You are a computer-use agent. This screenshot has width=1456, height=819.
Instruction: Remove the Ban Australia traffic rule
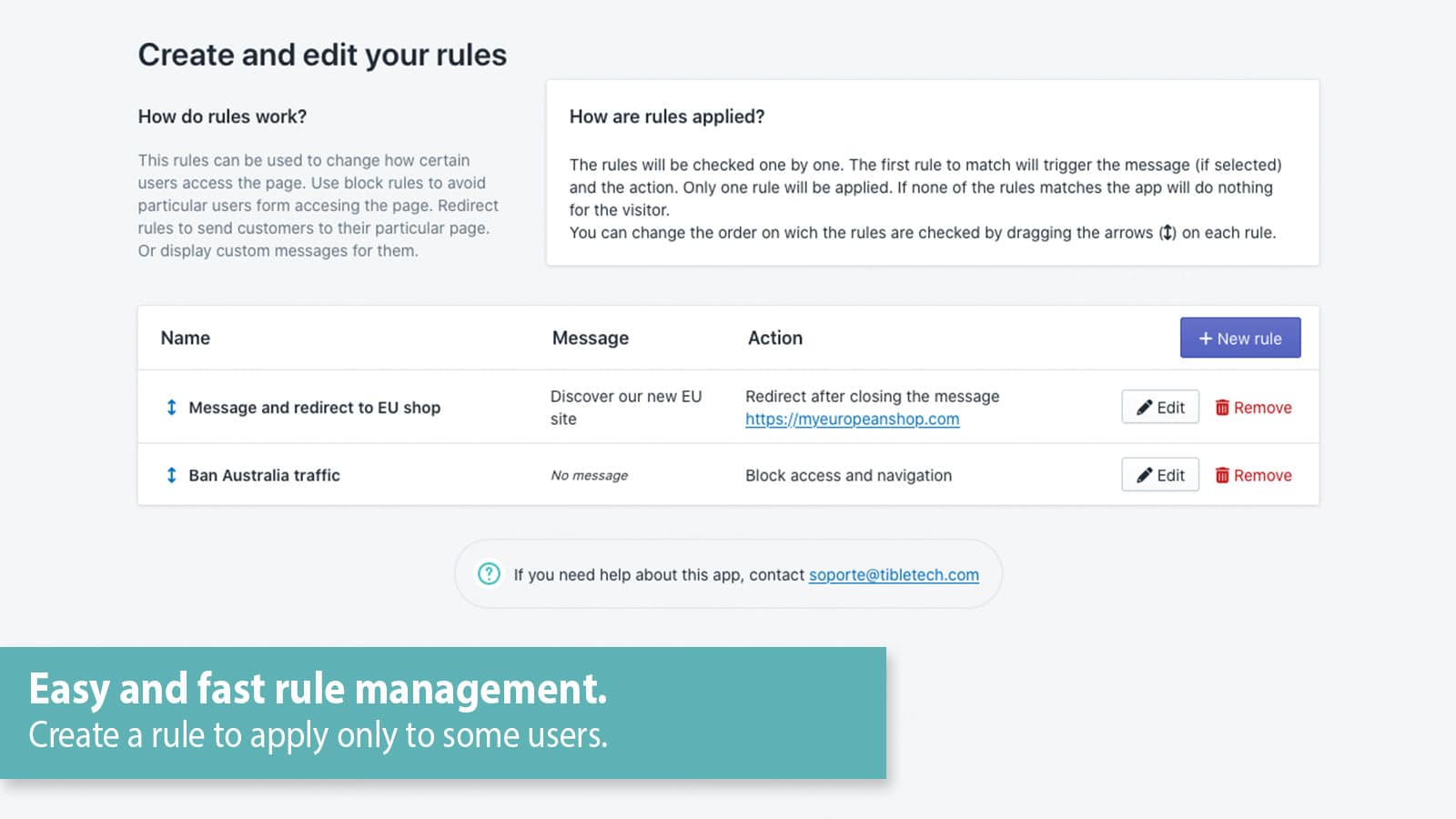[1253, 474]
